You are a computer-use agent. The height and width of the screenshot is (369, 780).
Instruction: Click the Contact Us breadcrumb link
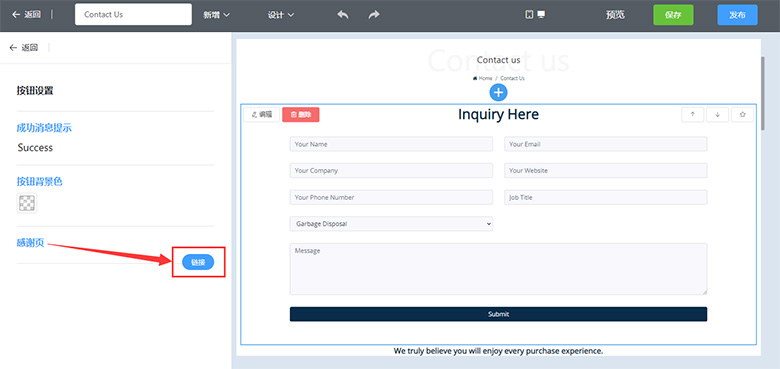tap(512, 79)
